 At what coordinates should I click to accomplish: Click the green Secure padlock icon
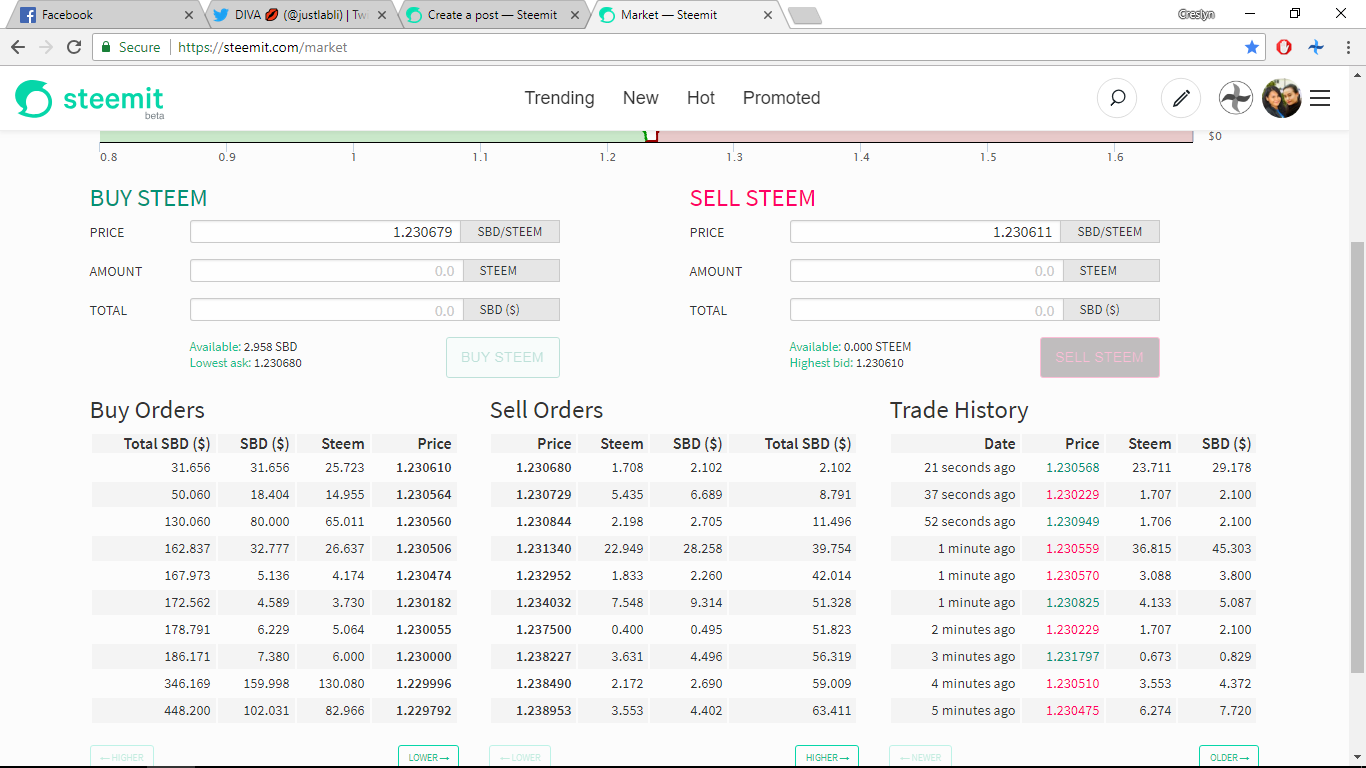click(x=106, y=47)
